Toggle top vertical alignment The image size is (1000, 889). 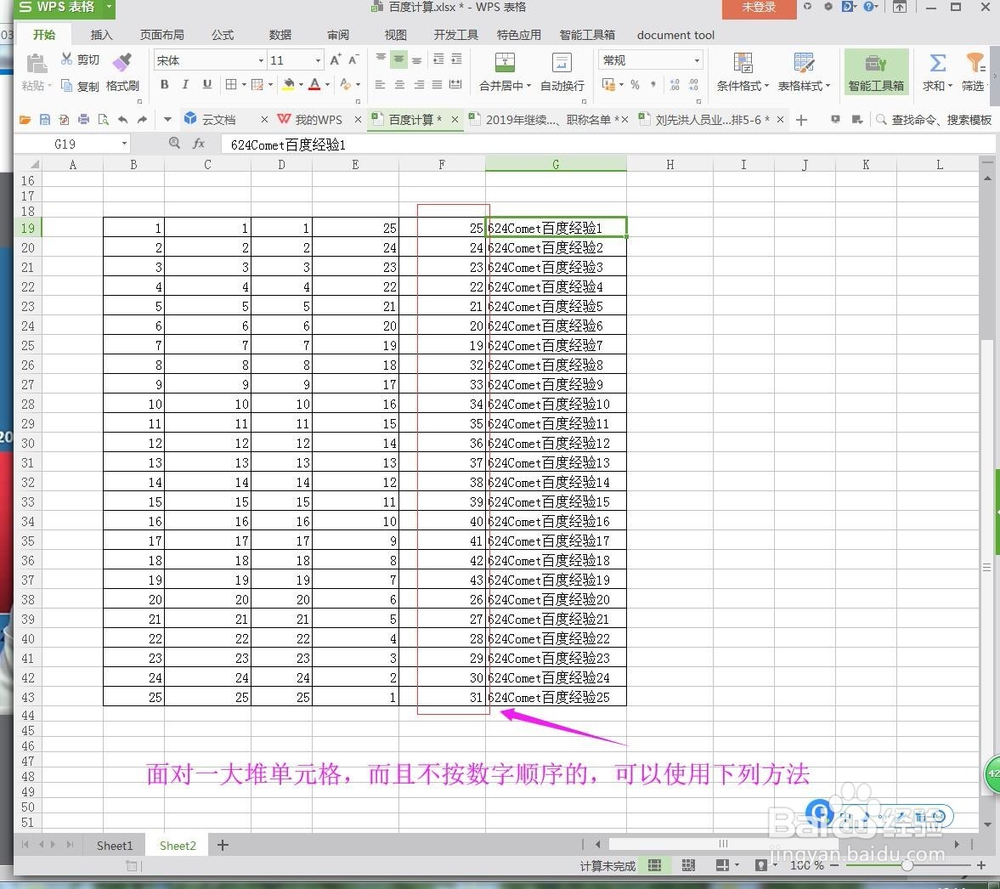[381, 59]
